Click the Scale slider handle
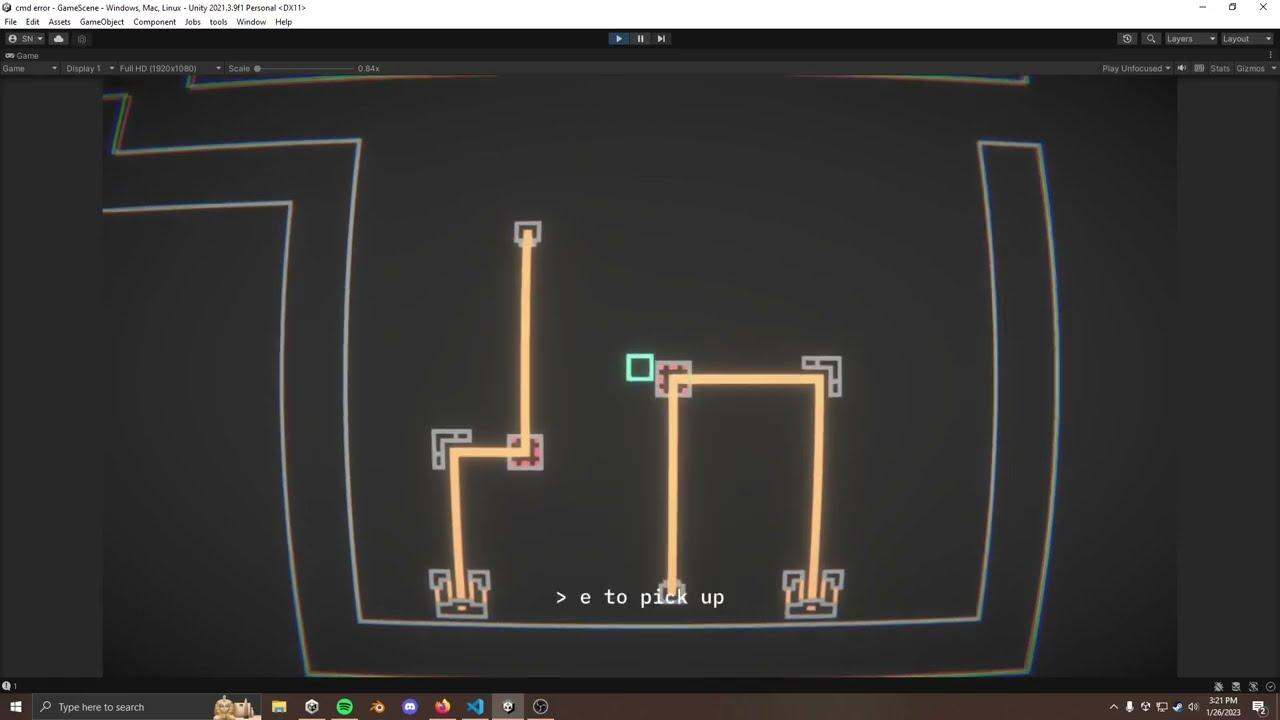Viewport: 1280px width, 720px height. coord(257,68)
